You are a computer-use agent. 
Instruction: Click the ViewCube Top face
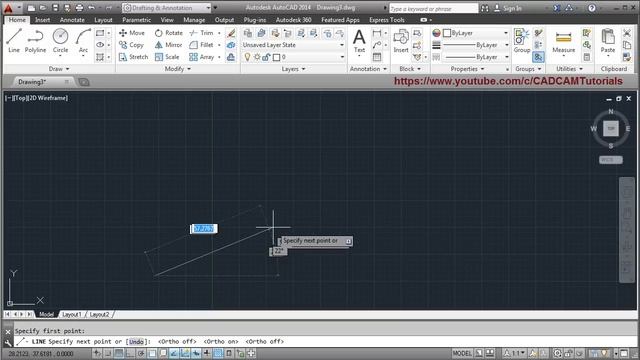(611, 128)
